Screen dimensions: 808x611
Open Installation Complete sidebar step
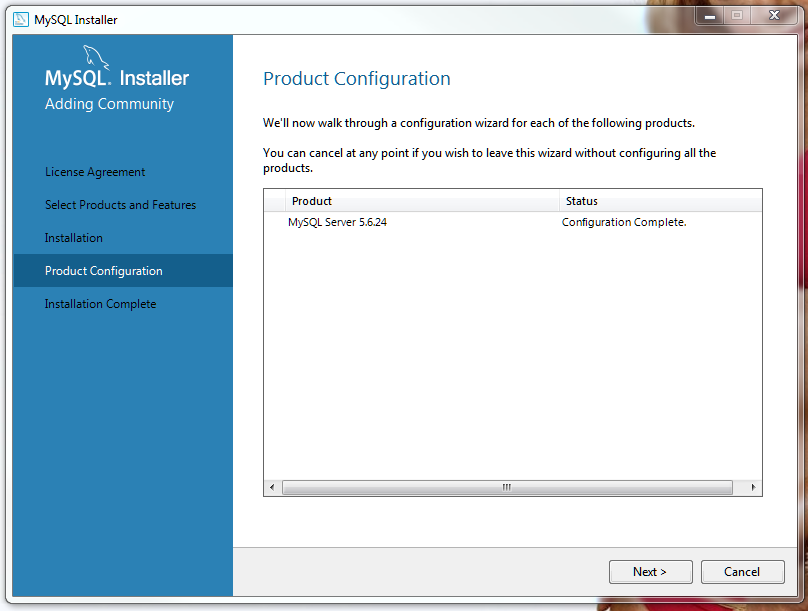tap(100, 304)
